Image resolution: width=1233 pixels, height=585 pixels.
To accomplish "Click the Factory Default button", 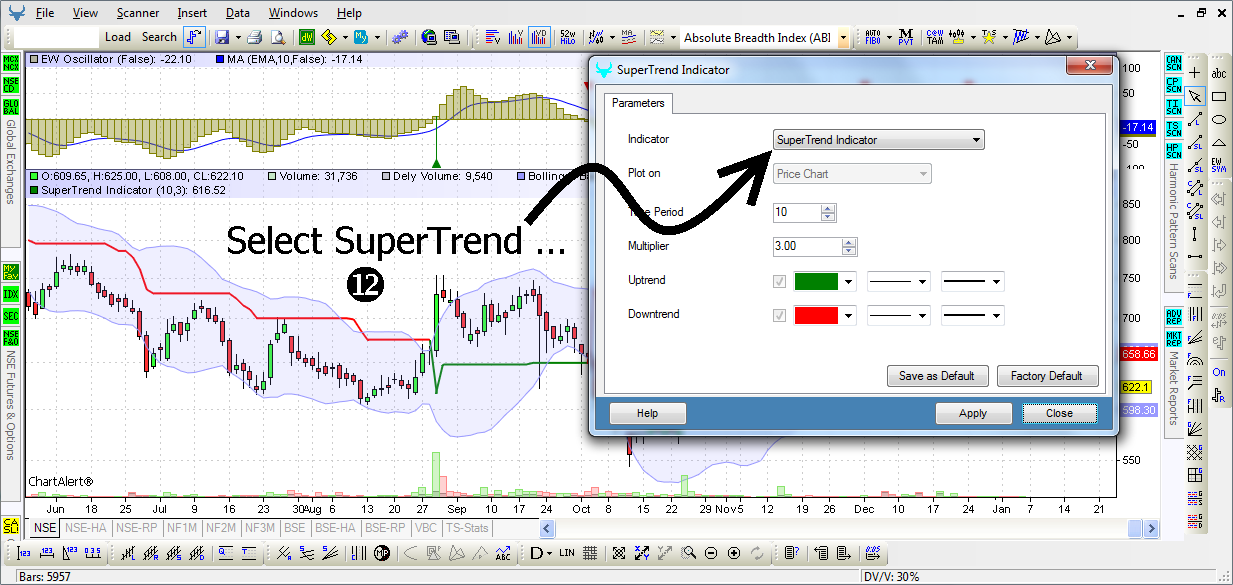I will click(1047, 376).
